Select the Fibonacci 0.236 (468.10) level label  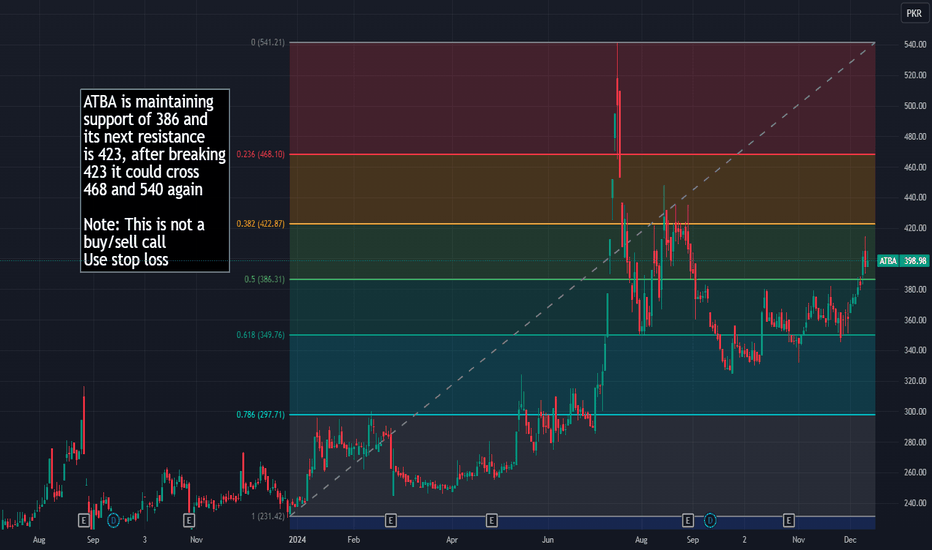pyautogui.click(x=260, y=155)
